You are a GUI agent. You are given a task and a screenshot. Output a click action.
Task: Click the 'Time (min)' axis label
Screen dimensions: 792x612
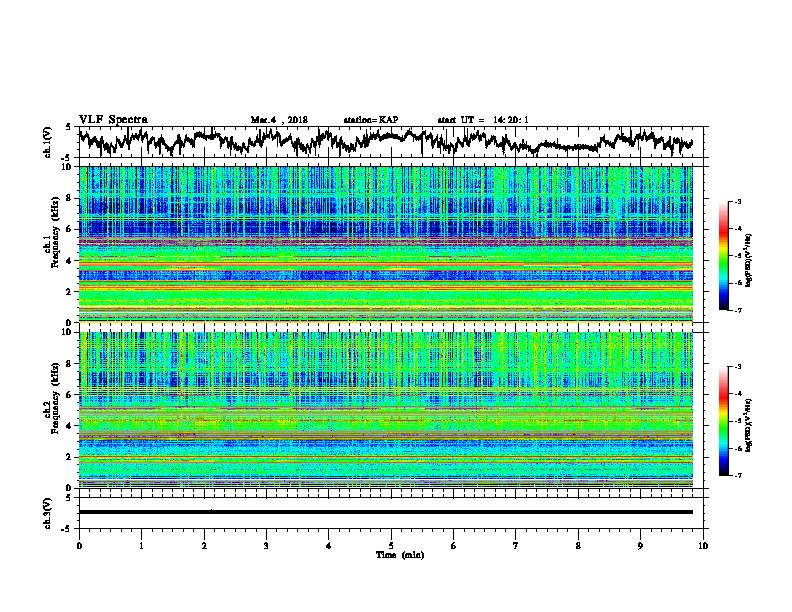pos(400,555)
